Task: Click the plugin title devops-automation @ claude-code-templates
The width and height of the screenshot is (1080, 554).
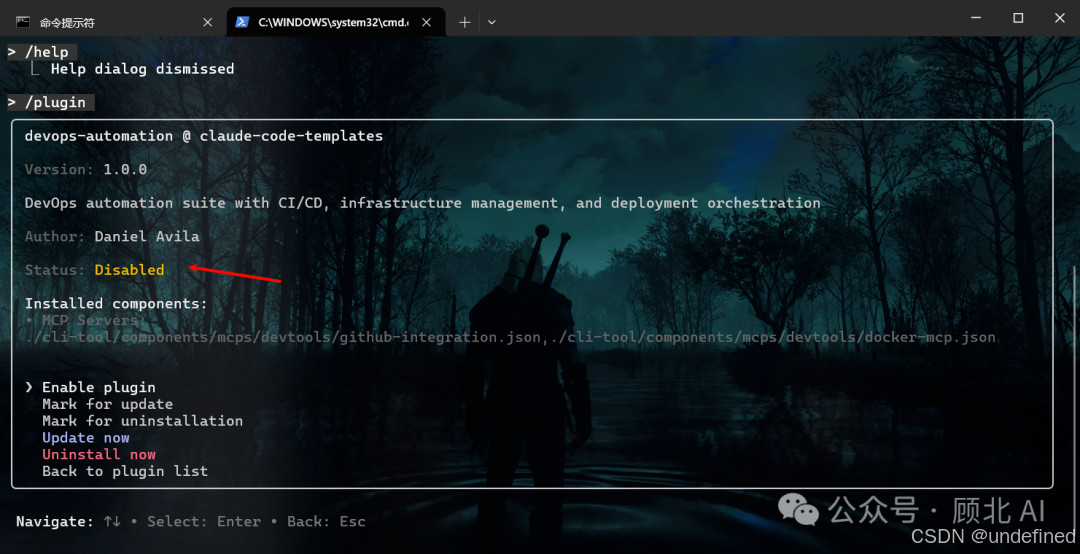Action: pos(204,136)
